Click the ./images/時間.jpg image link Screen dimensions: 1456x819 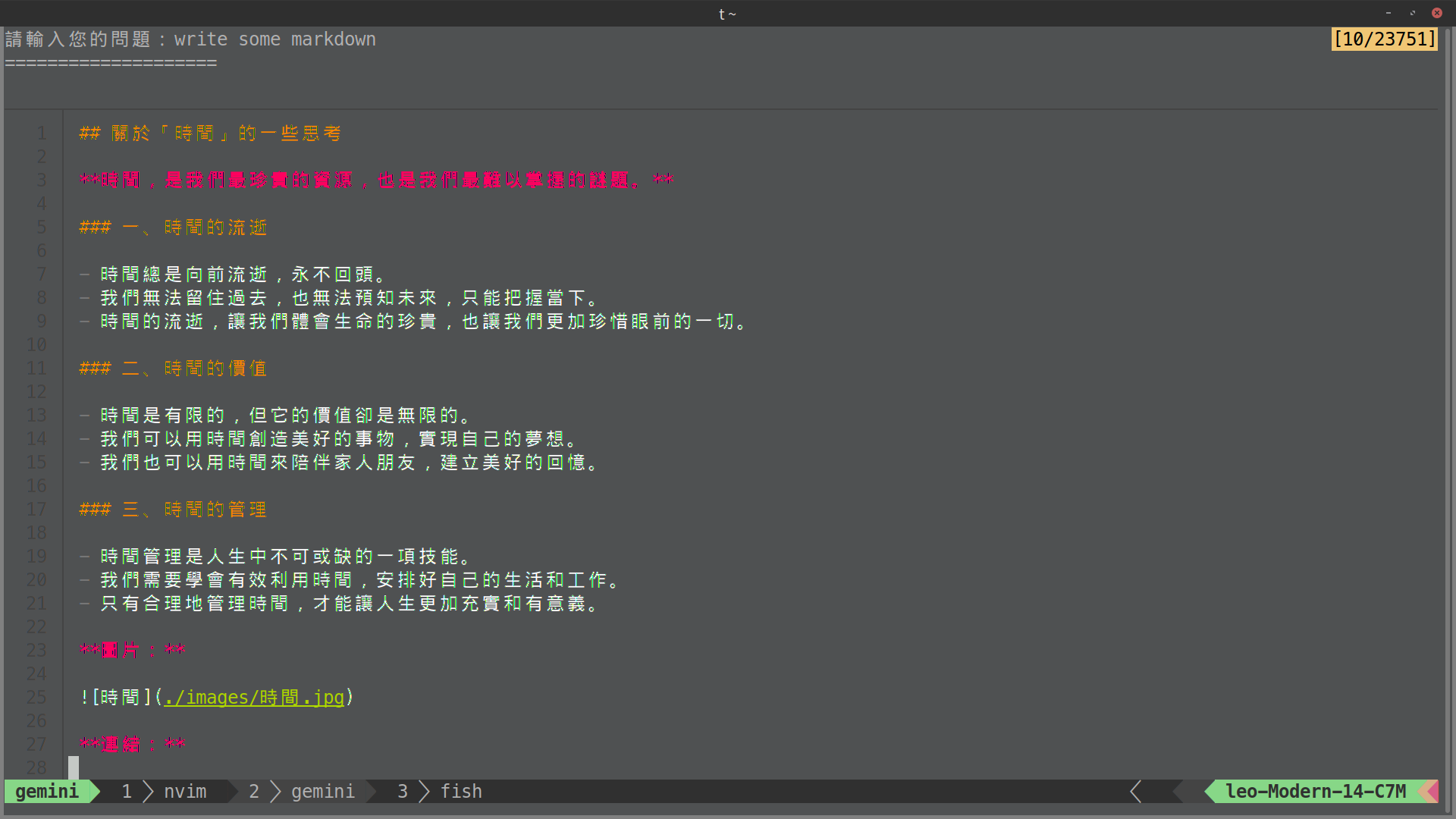pos(254,697)
